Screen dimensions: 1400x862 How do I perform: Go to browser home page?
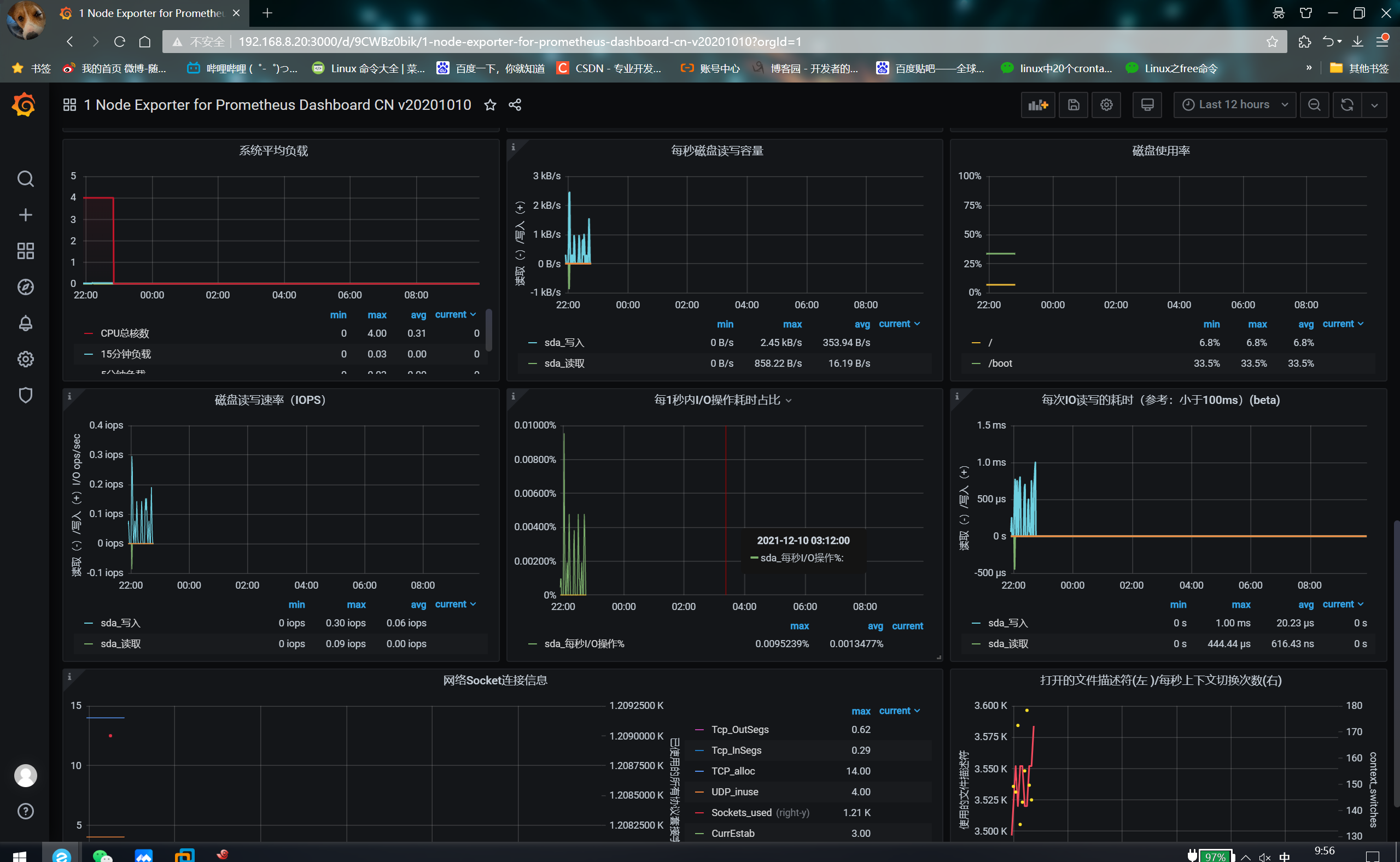(x=145, y=42)
